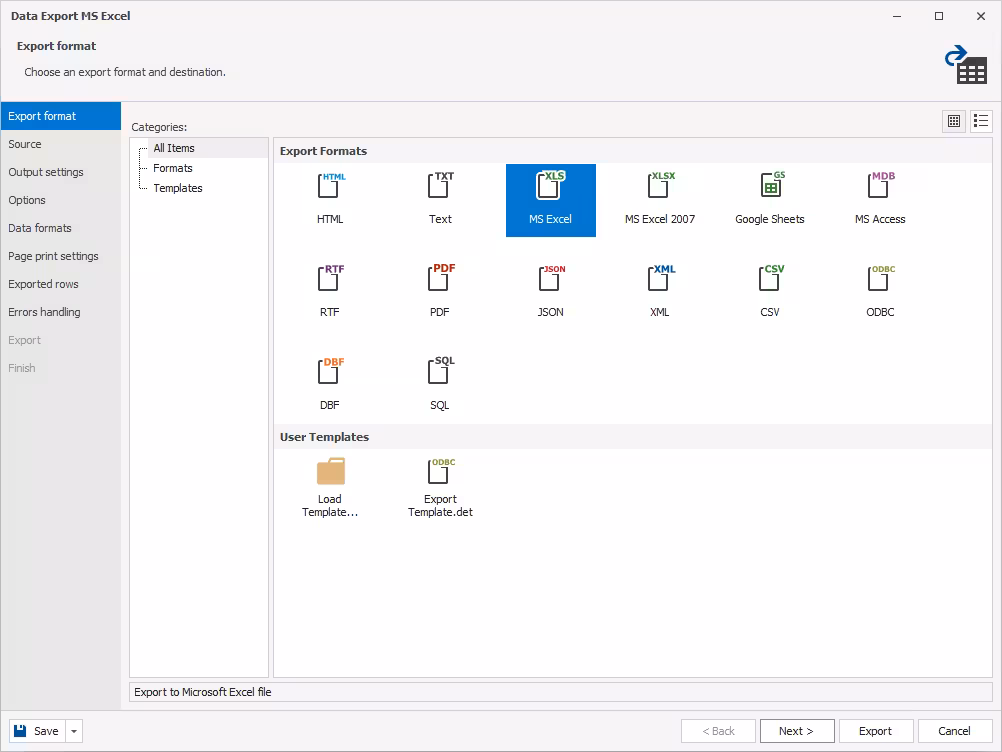Select All Items category
The width and height of the screenshot is (1002, 752).
(x=174, y=148)
